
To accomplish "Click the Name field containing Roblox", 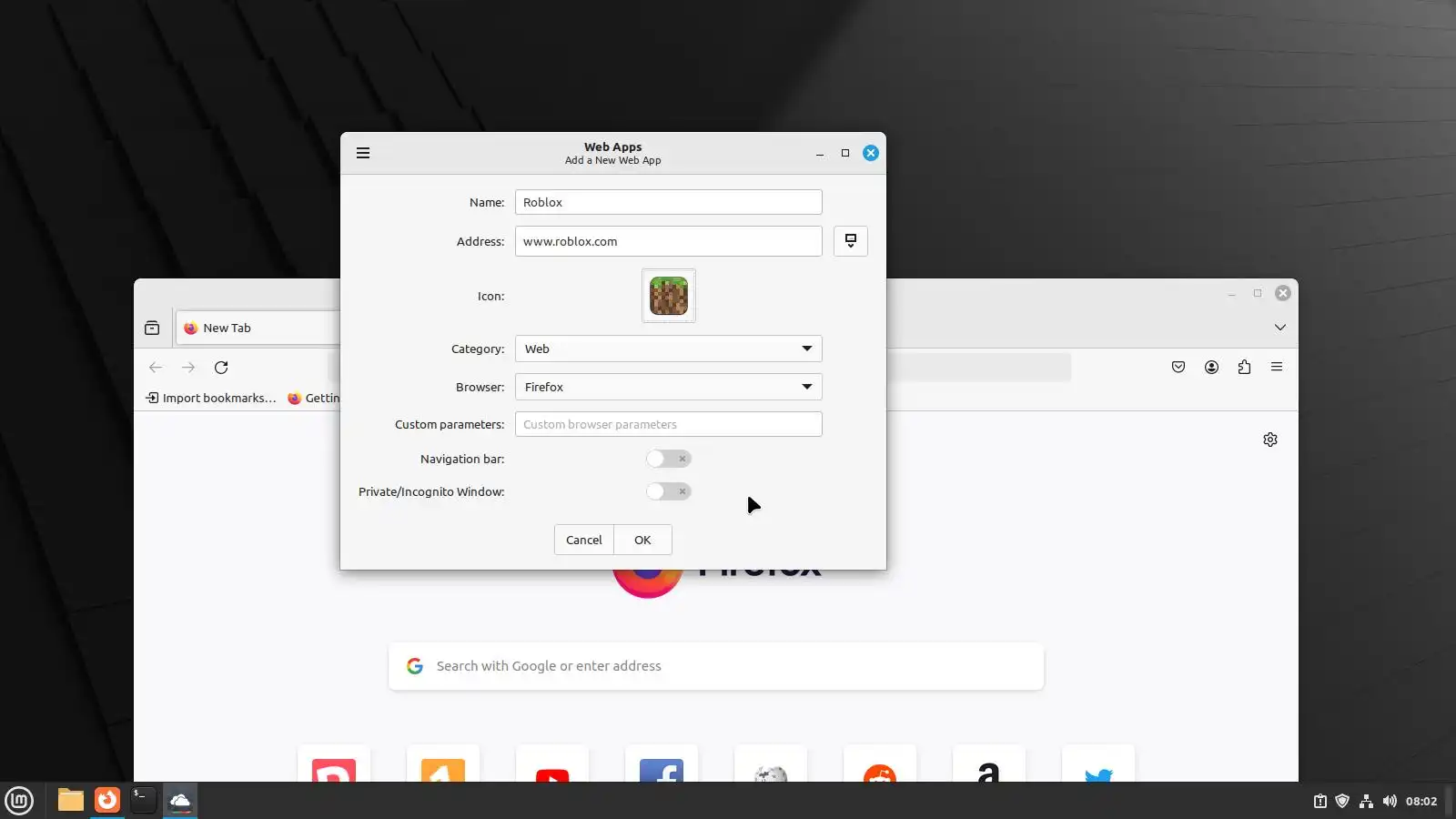I will point(669,202).
